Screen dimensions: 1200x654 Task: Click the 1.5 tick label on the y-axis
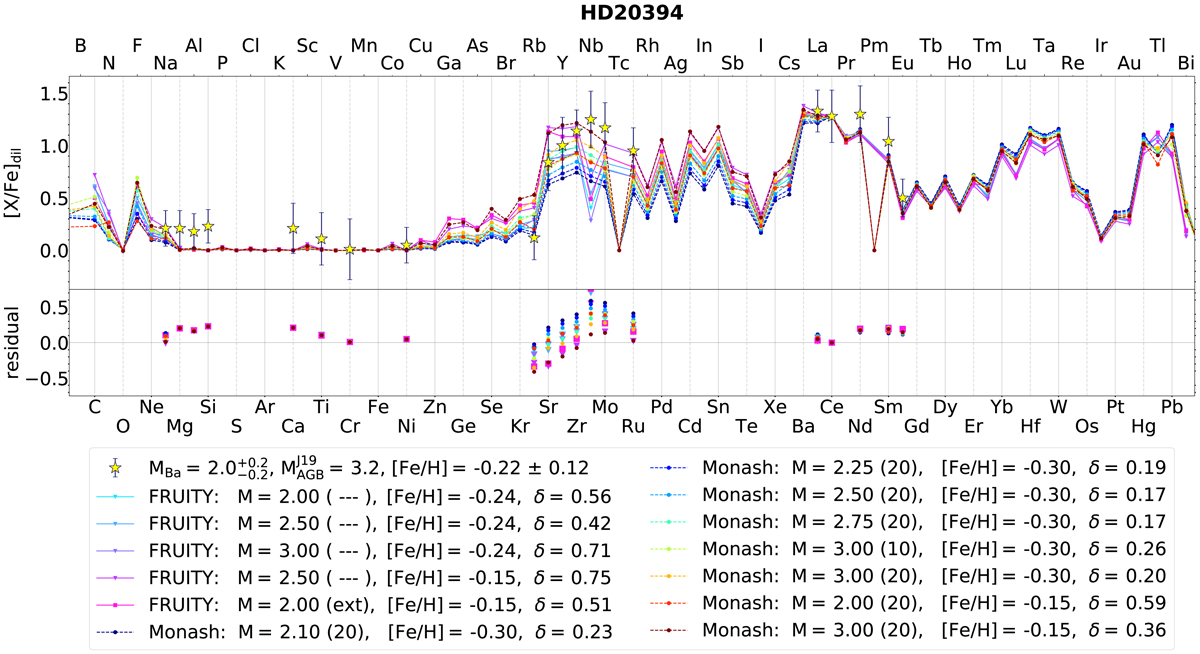coord(48,94)
